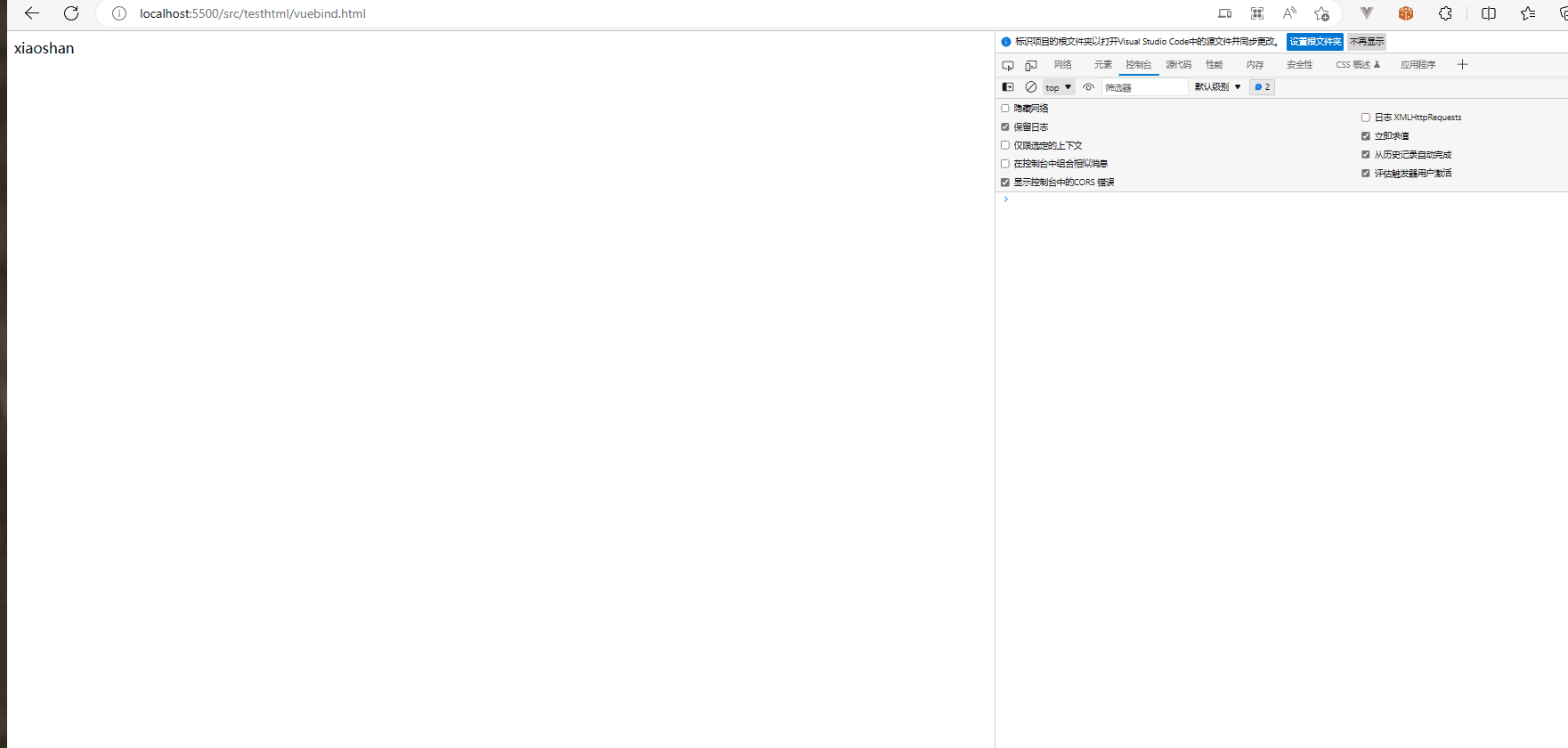Image resolution: width=1568 pixels, height=748 pixels.
Task: Click the inspect element picker icon
Action: click(x=1008, y=65)
